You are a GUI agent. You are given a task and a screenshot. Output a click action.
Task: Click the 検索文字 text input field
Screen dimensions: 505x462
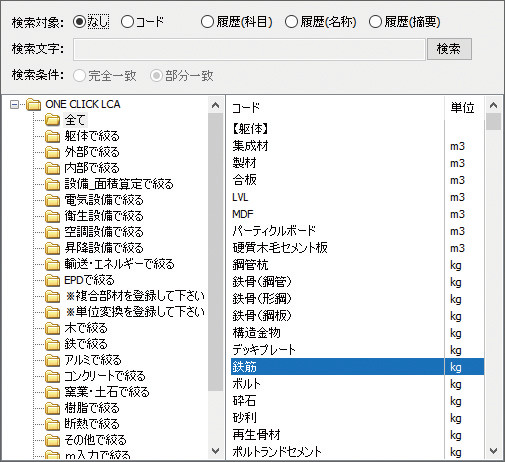(x=249, y=49)
